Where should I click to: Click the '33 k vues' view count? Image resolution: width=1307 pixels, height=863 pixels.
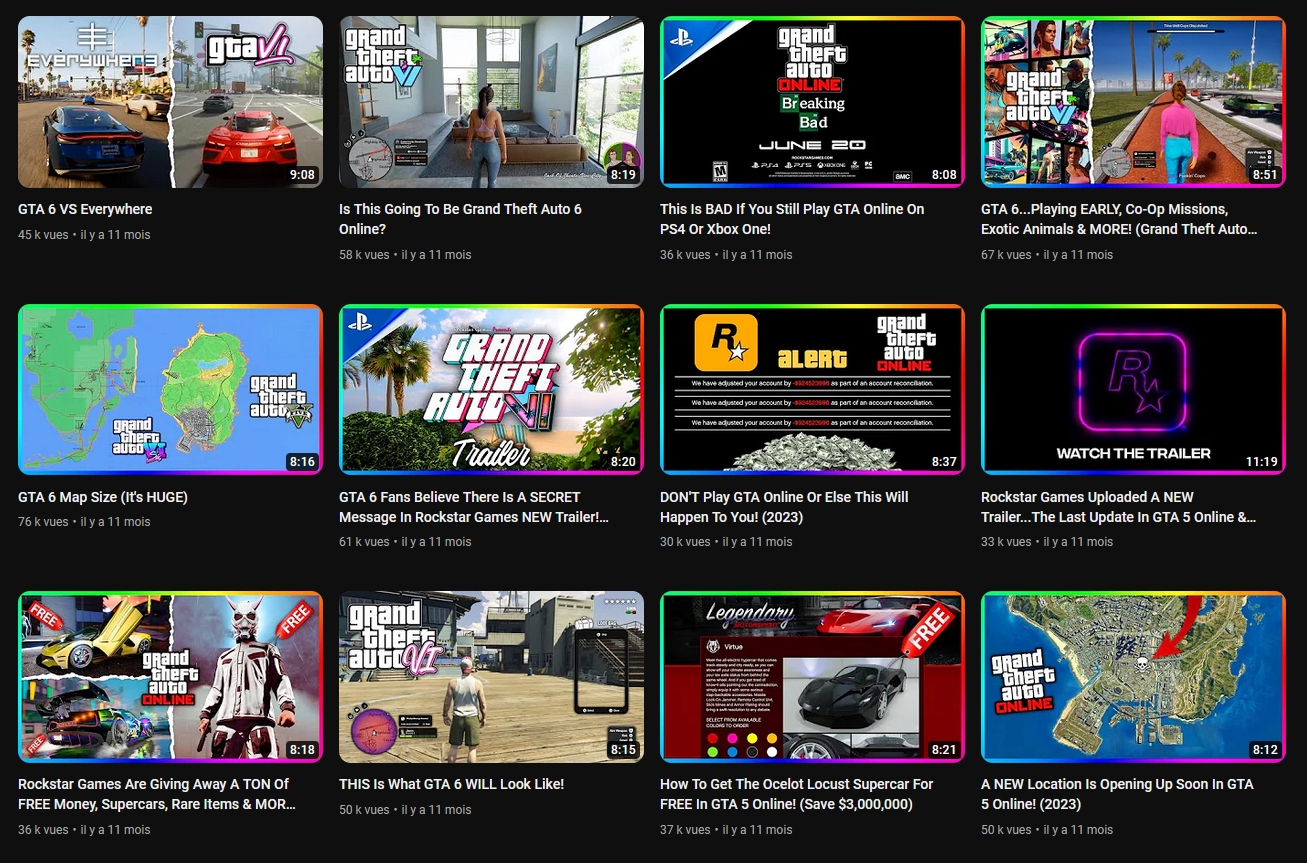1007,542
